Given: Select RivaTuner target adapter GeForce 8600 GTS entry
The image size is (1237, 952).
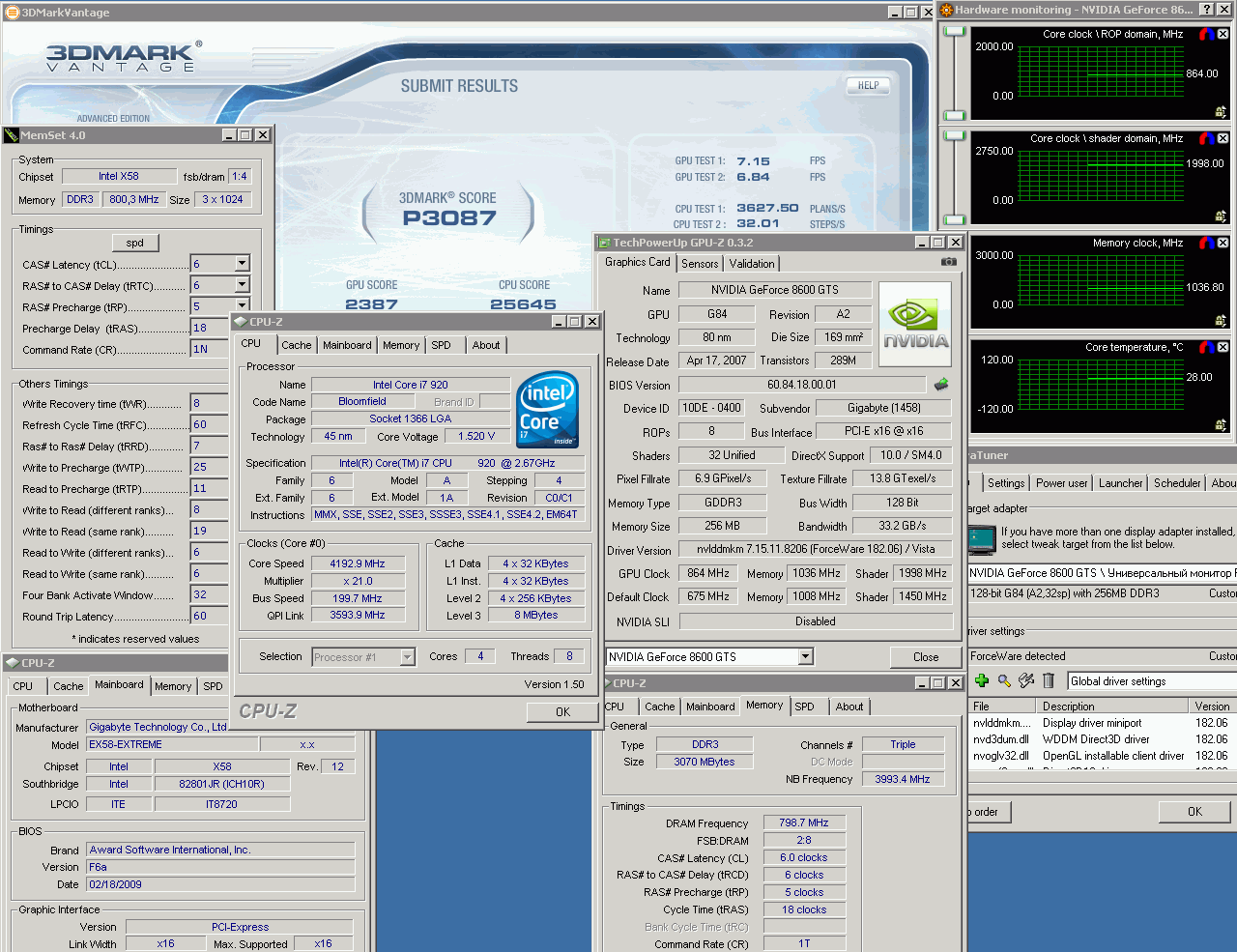Looking at the screenshot, I should [x=1102, y=573].
